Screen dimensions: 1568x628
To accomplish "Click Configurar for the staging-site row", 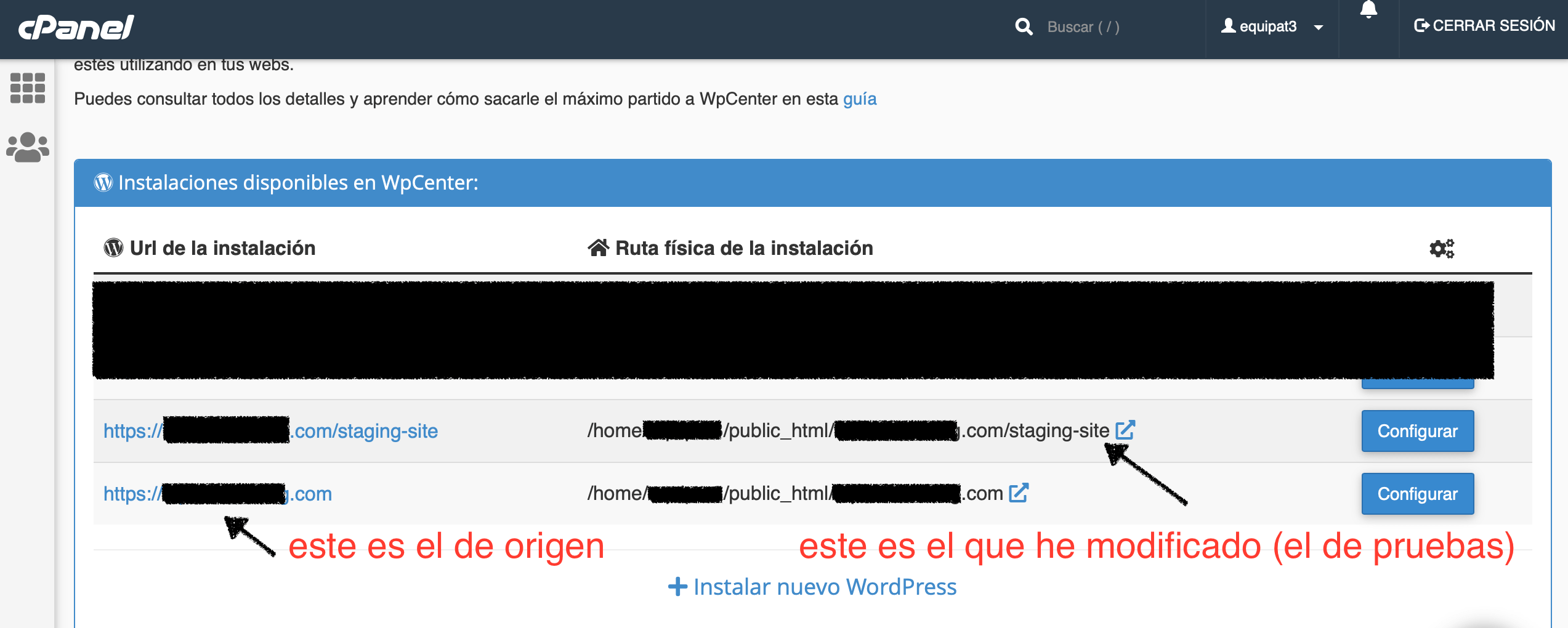I will (x=1418, y=431).
